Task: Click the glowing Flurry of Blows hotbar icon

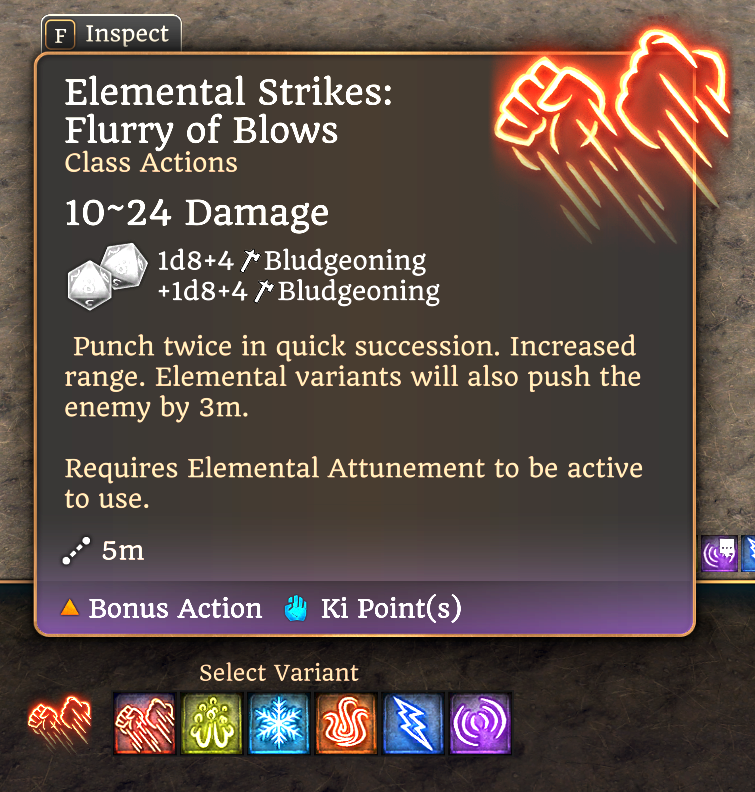Action: [x=60, y=721]
